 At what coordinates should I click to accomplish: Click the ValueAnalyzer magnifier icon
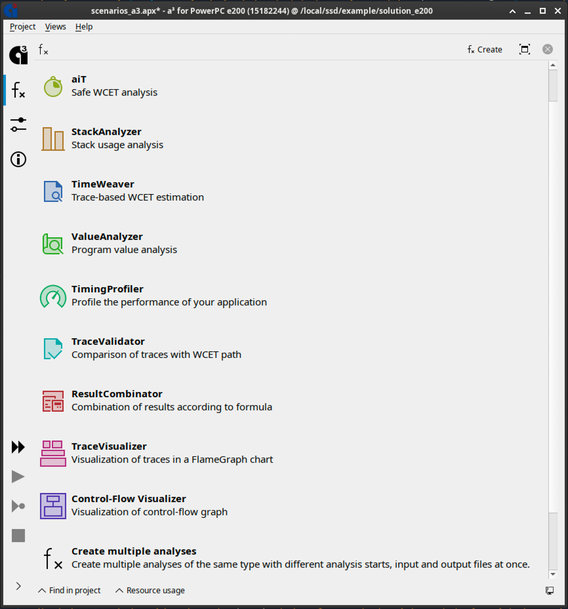click(53, 244)
